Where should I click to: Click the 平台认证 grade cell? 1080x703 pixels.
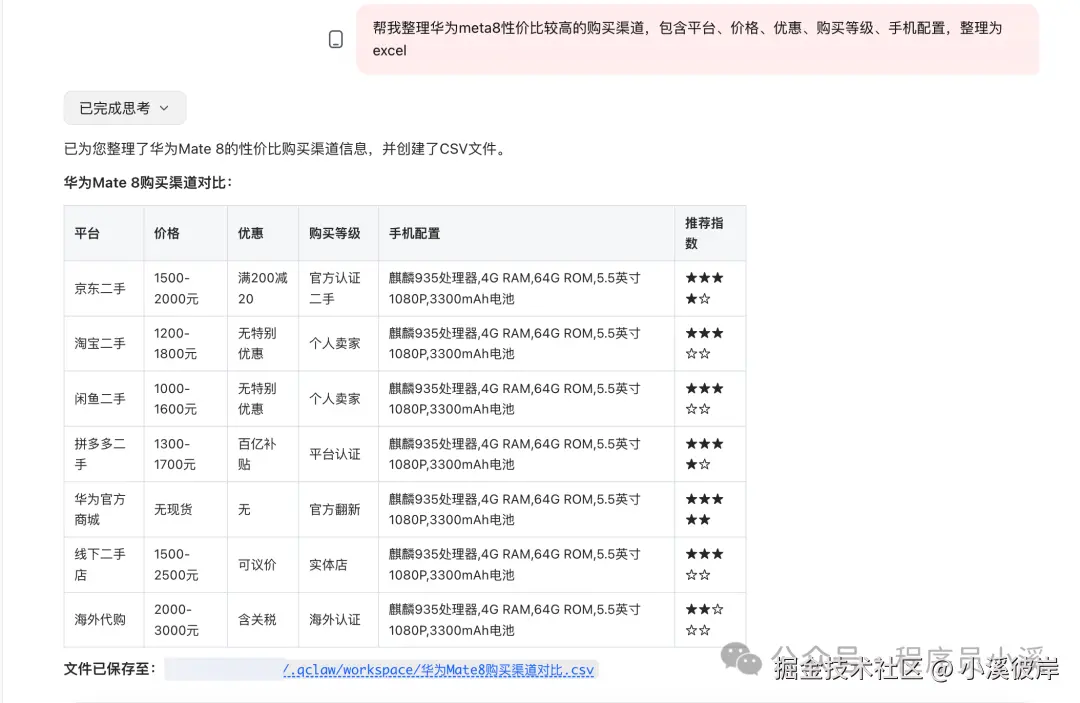coord(338,454)
